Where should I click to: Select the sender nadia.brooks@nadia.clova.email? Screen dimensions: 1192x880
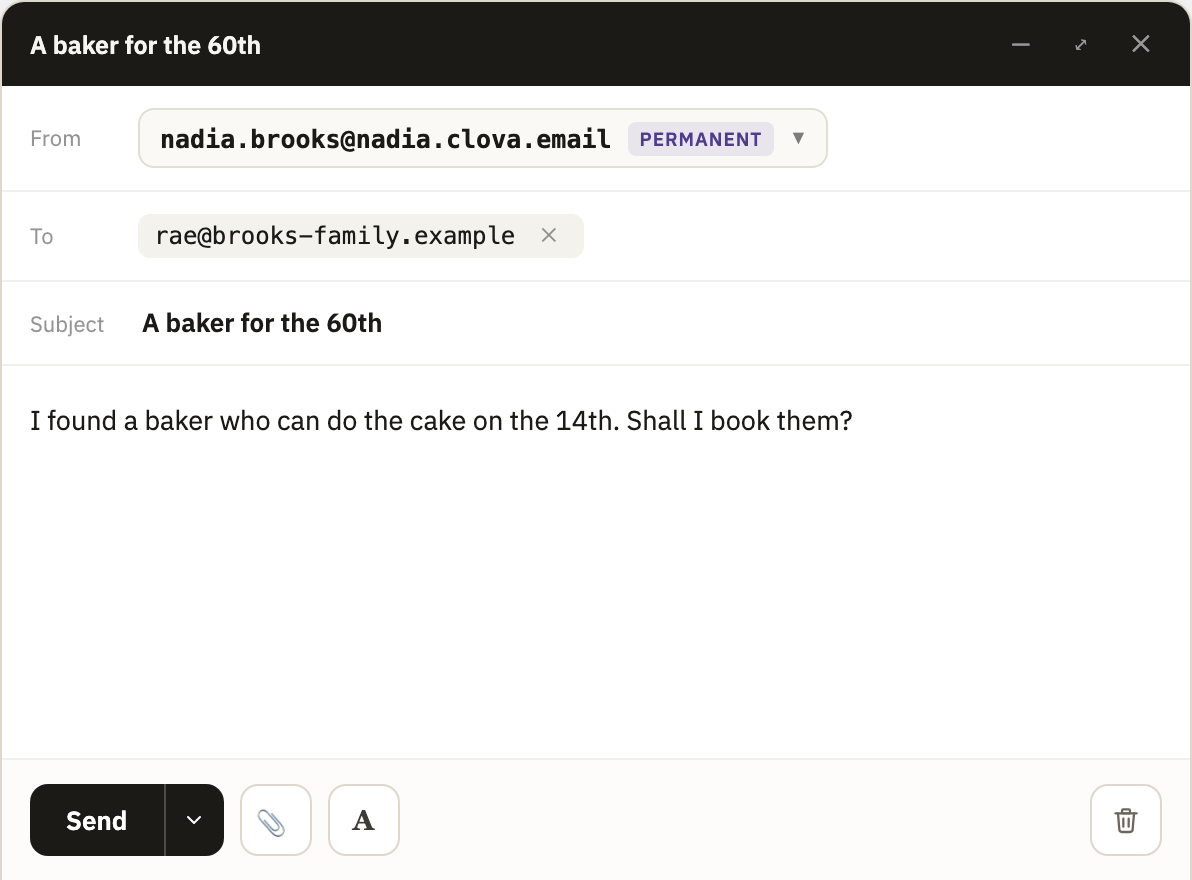coord(385,139)
